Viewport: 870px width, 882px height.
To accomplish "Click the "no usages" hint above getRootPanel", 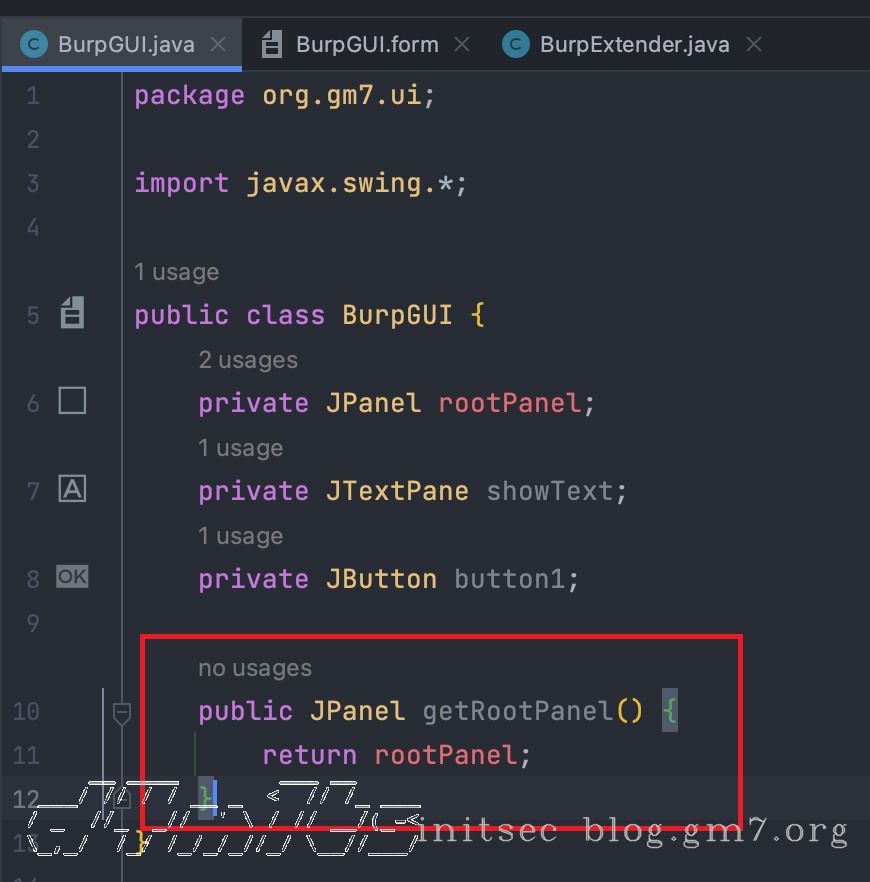I will [x=254, y=668].
